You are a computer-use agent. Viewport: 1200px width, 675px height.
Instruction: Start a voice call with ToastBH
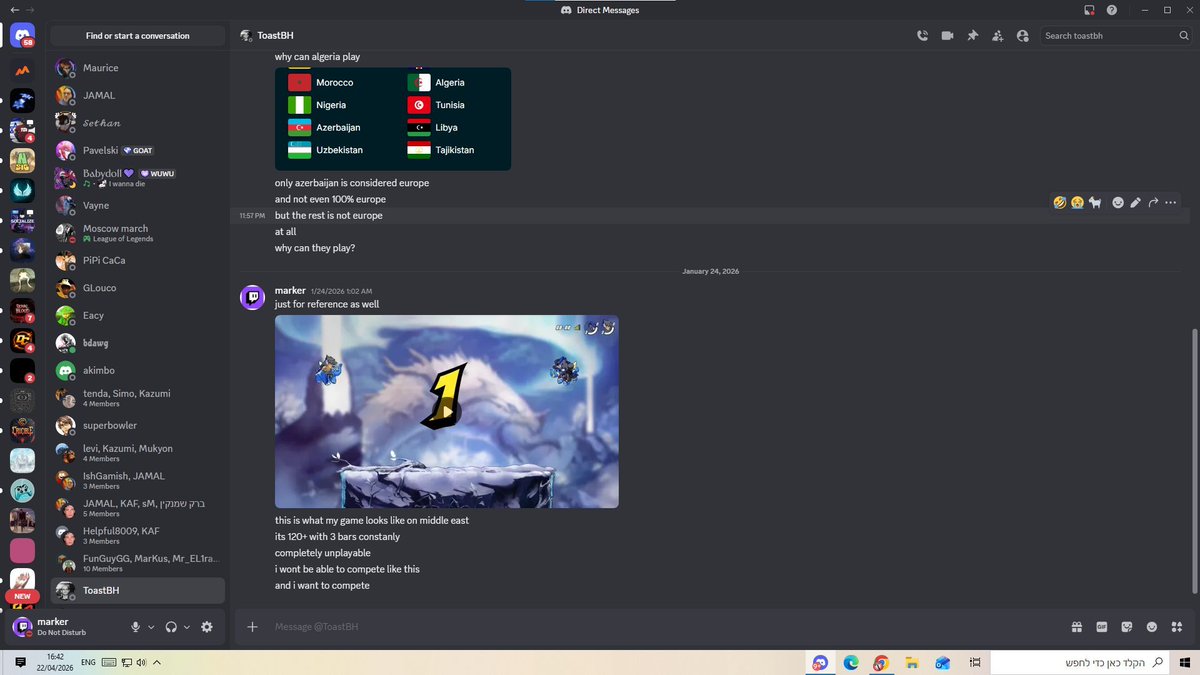(922, 35)
